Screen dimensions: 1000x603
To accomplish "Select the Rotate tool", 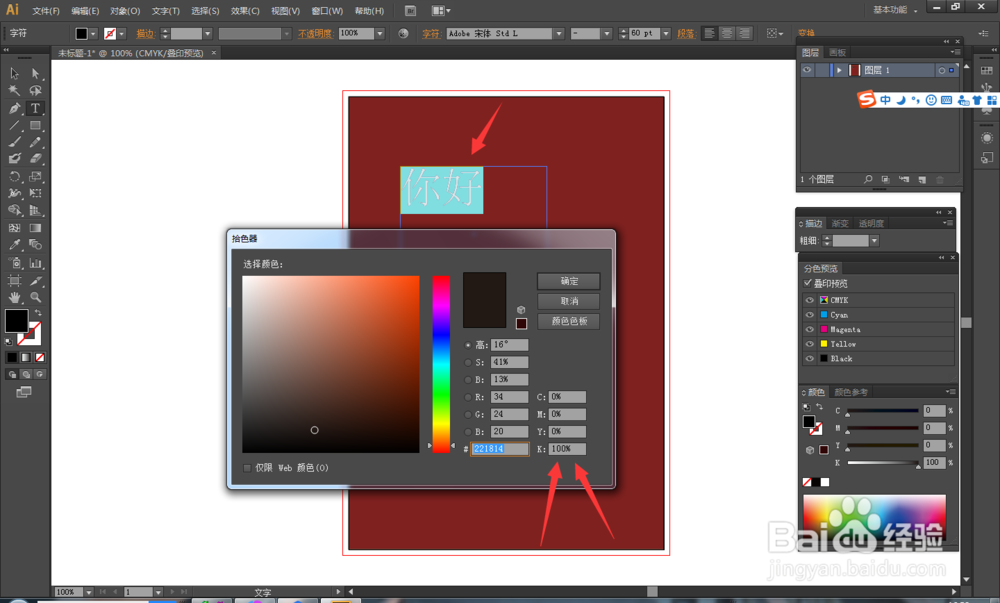I will point(14,176).
